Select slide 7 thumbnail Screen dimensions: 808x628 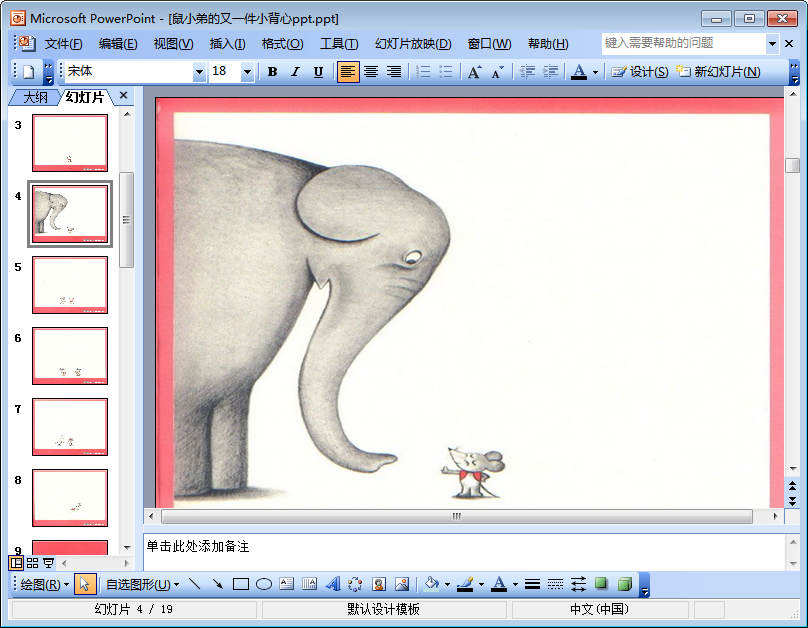click(x=70, y=427)
